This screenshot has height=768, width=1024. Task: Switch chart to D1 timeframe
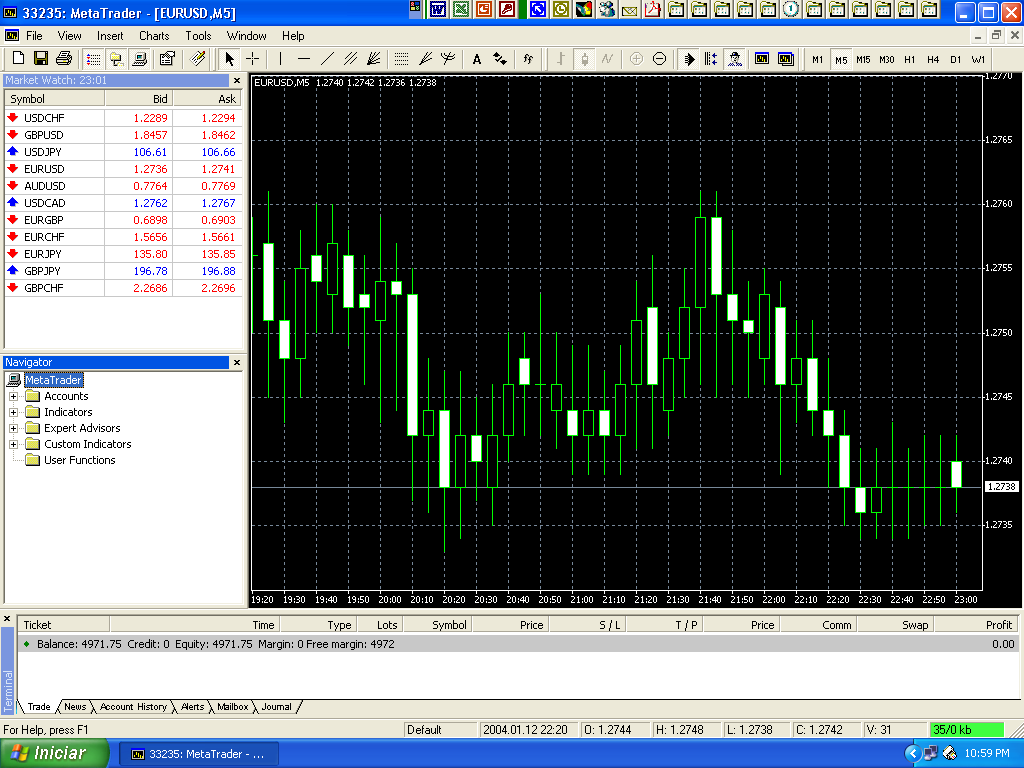956,59
